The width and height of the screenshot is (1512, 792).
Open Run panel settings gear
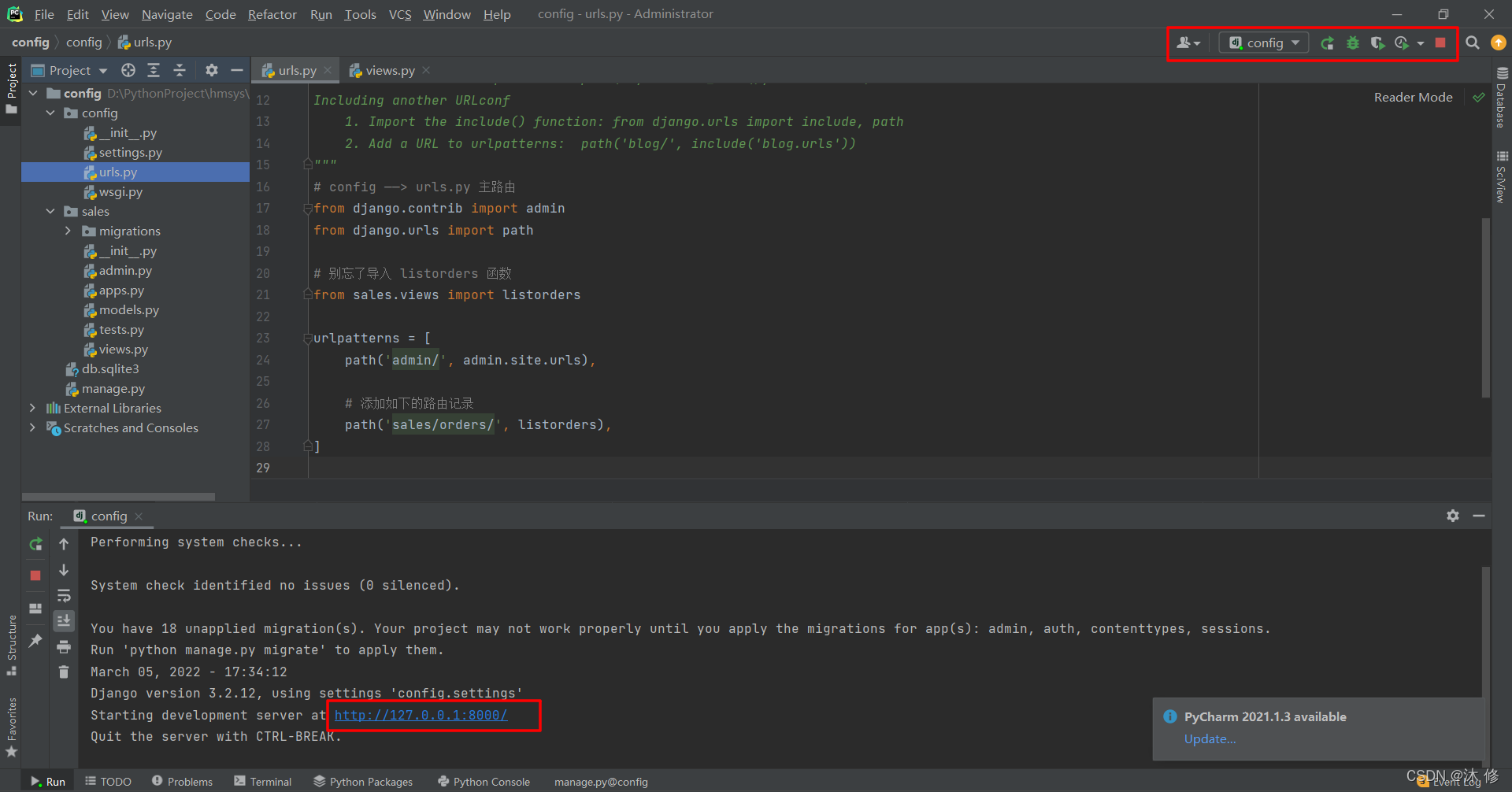coord(1453,516)
